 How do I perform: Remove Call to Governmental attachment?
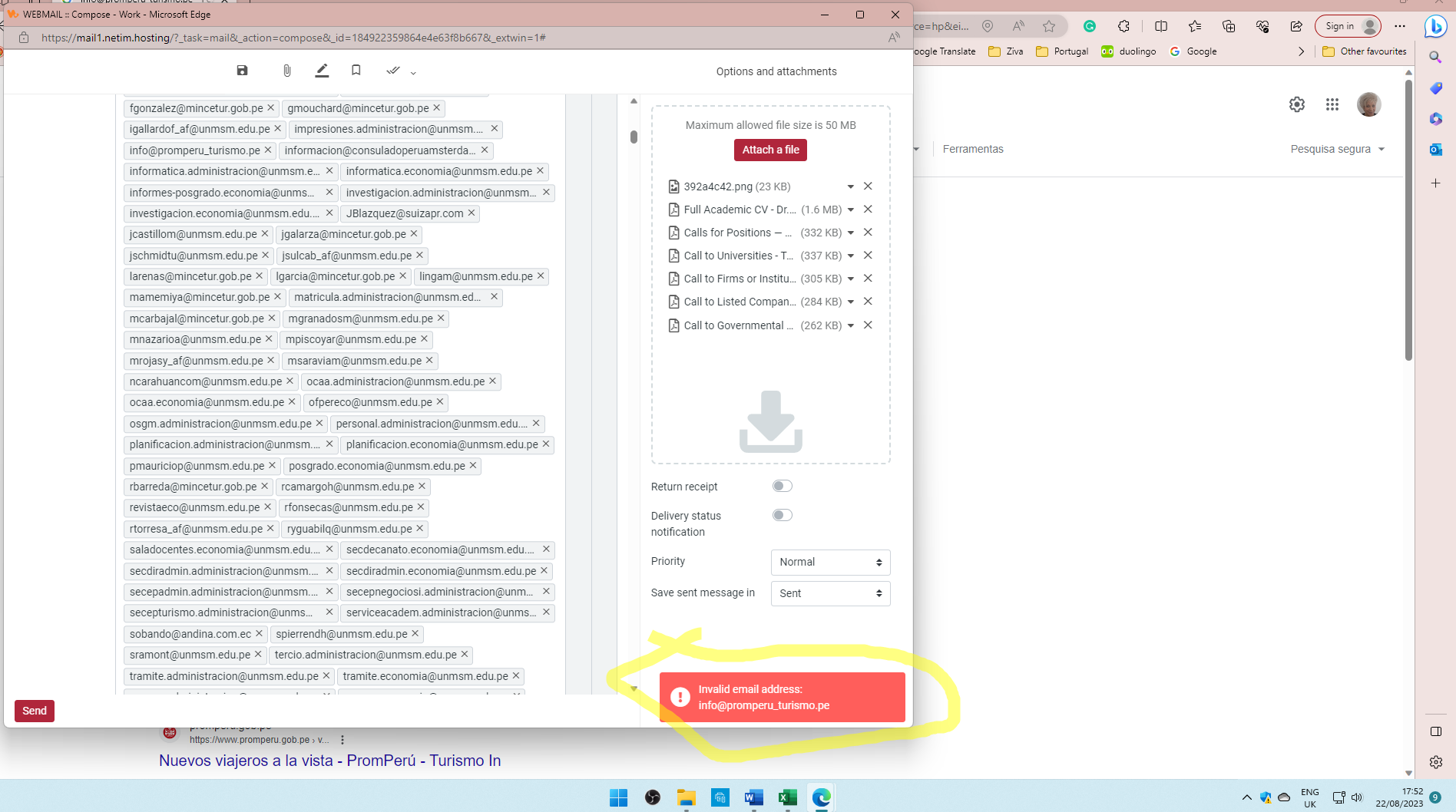(868, 325)
